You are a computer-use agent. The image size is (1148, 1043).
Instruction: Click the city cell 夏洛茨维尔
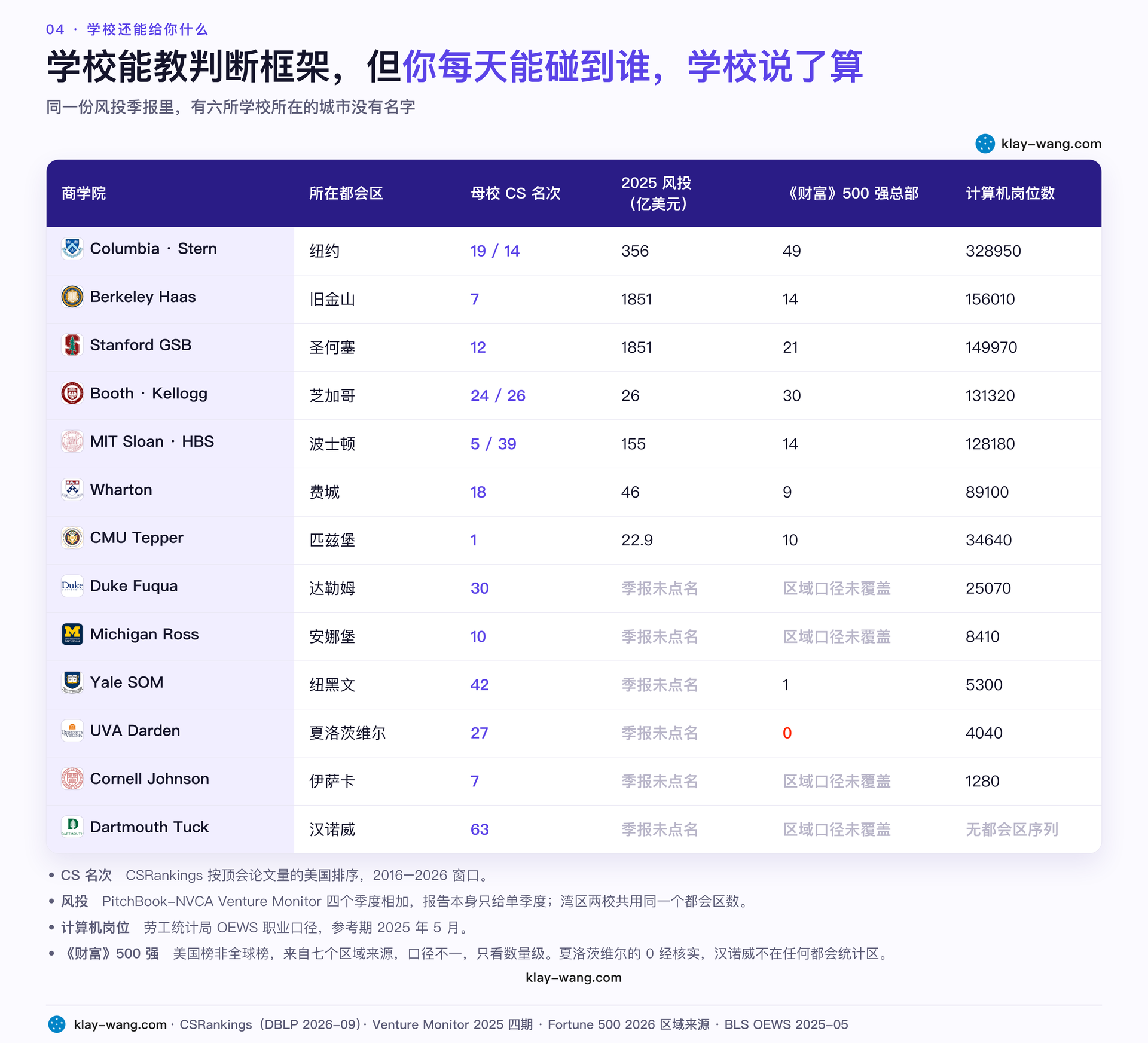click(347, 733)
